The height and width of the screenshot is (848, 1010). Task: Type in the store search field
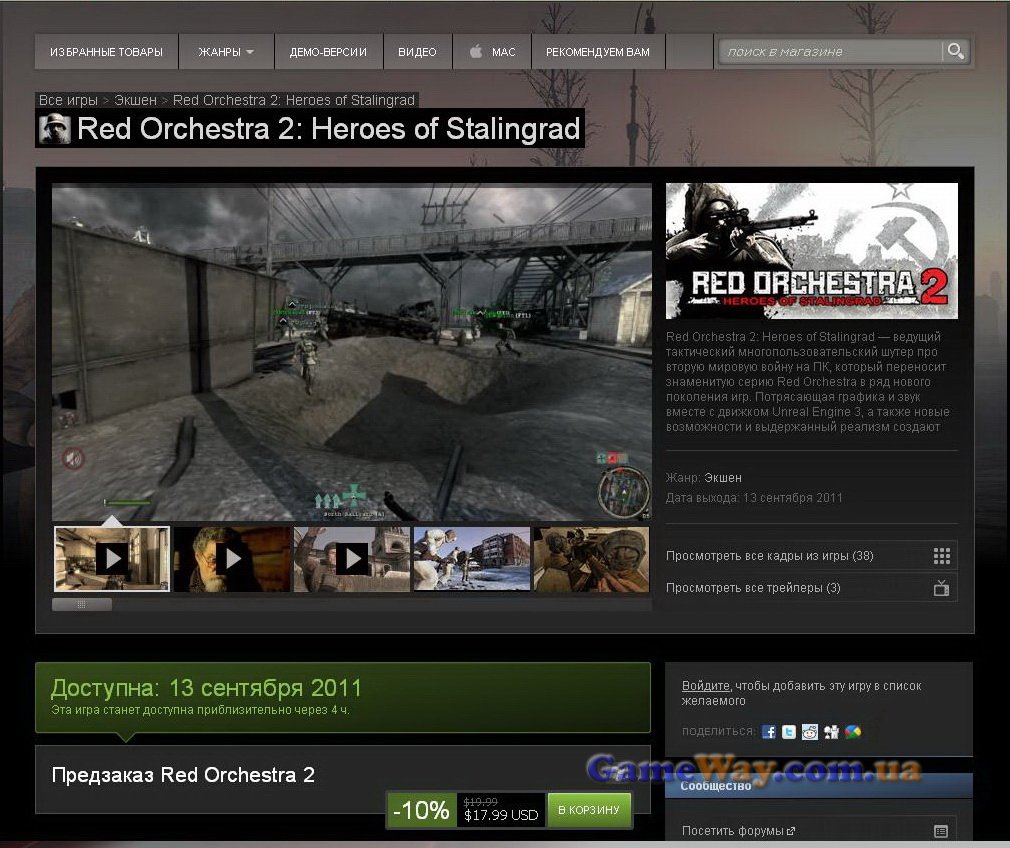pyautogui.click(x=830, y=51)
